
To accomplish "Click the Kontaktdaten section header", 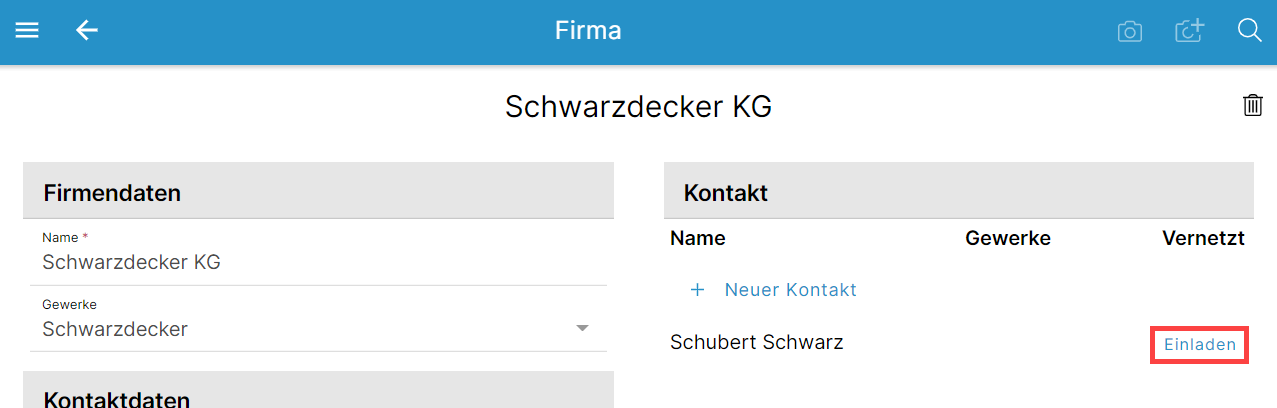I will click(318, 392).
